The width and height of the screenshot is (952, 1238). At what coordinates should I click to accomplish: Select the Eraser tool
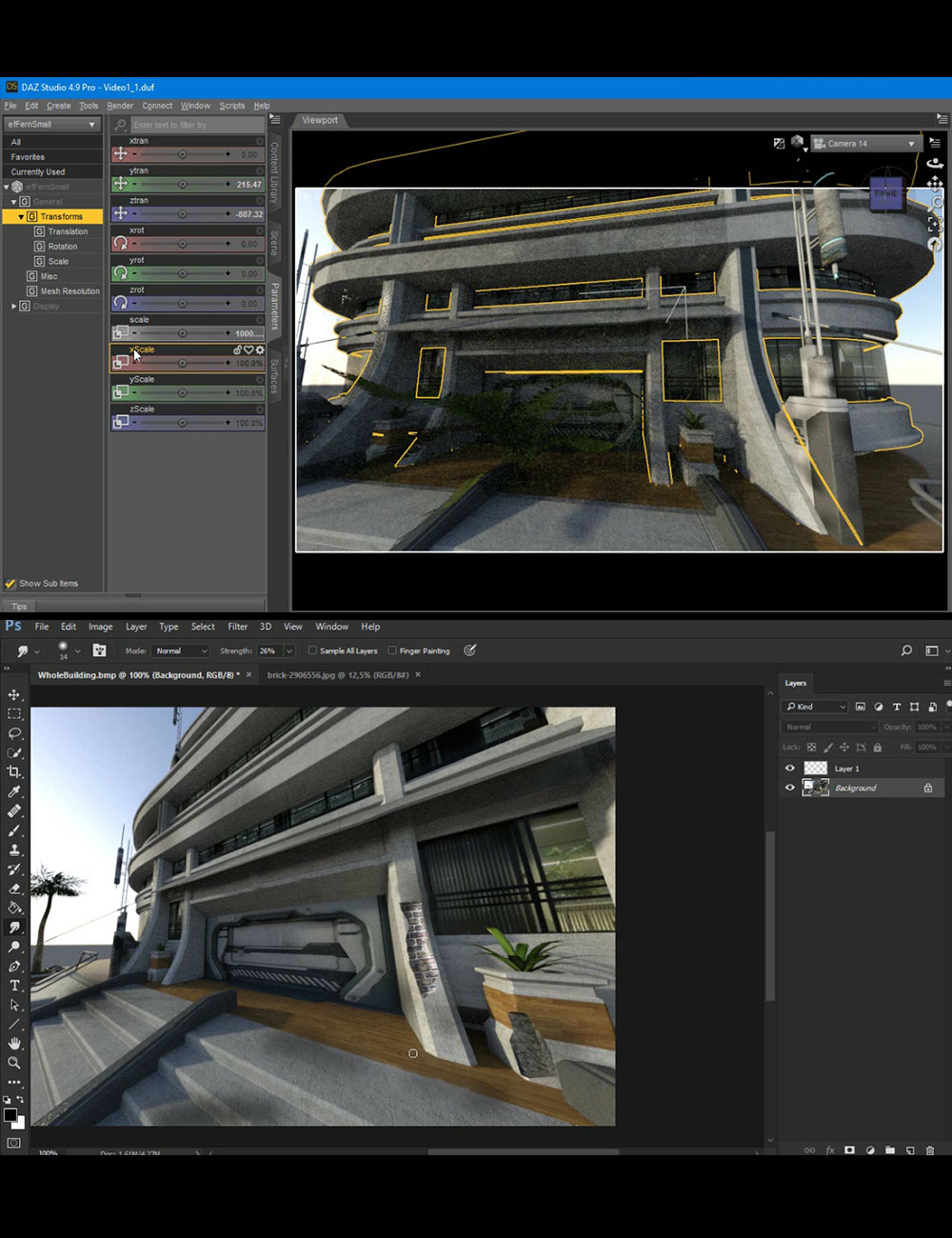pyautogui.click(x=14, y=889)
